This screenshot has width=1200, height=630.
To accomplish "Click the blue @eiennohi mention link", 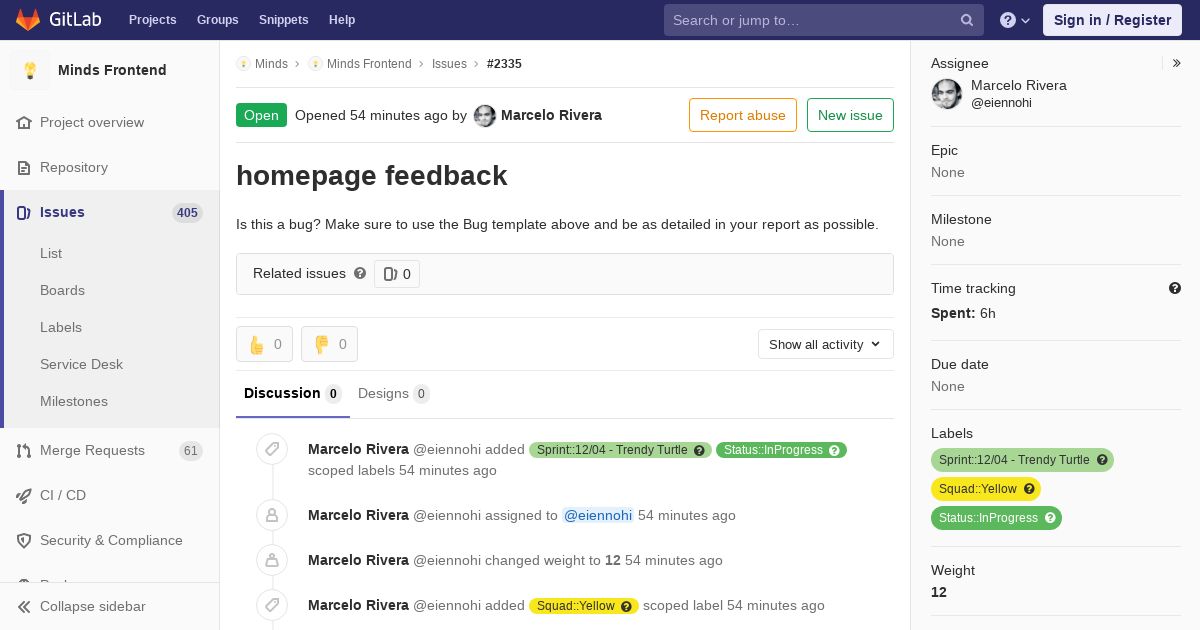I will click(x=598, y=515).
